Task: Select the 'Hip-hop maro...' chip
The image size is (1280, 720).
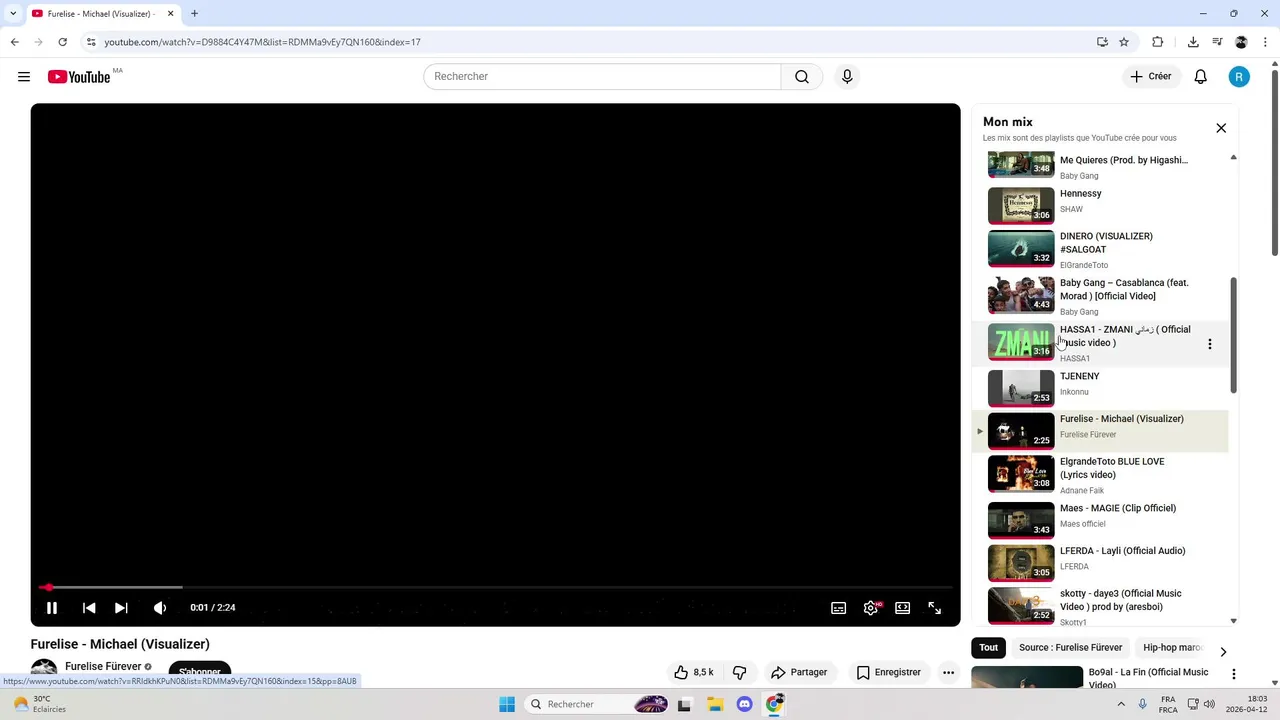Action: [x=1172, y=648]
